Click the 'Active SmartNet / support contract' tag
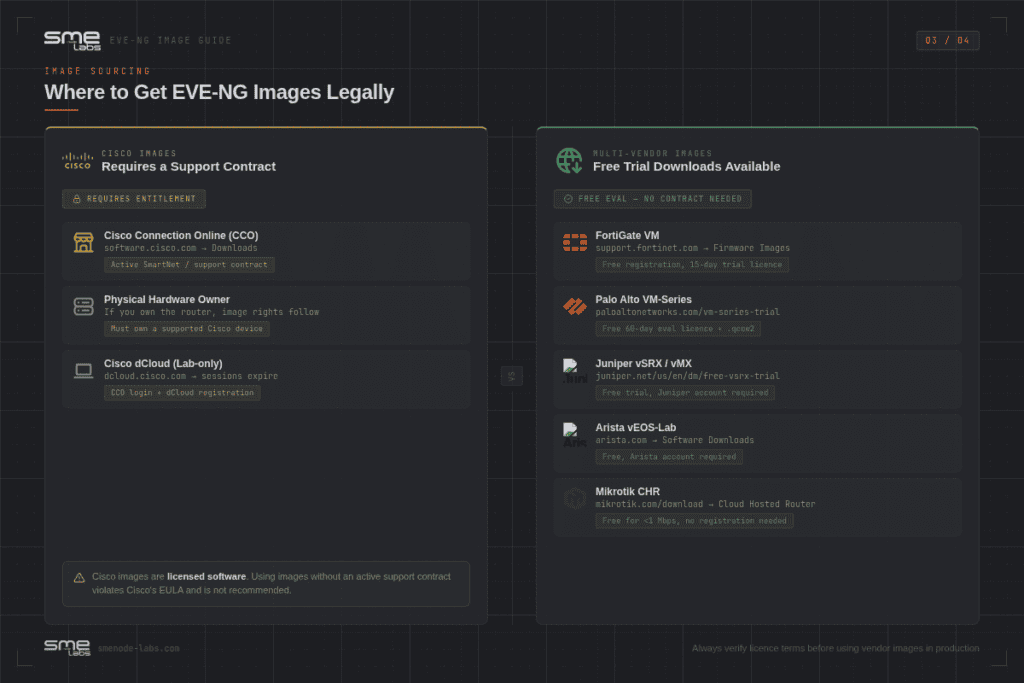1024x683 pixels. tap(189, 264)
